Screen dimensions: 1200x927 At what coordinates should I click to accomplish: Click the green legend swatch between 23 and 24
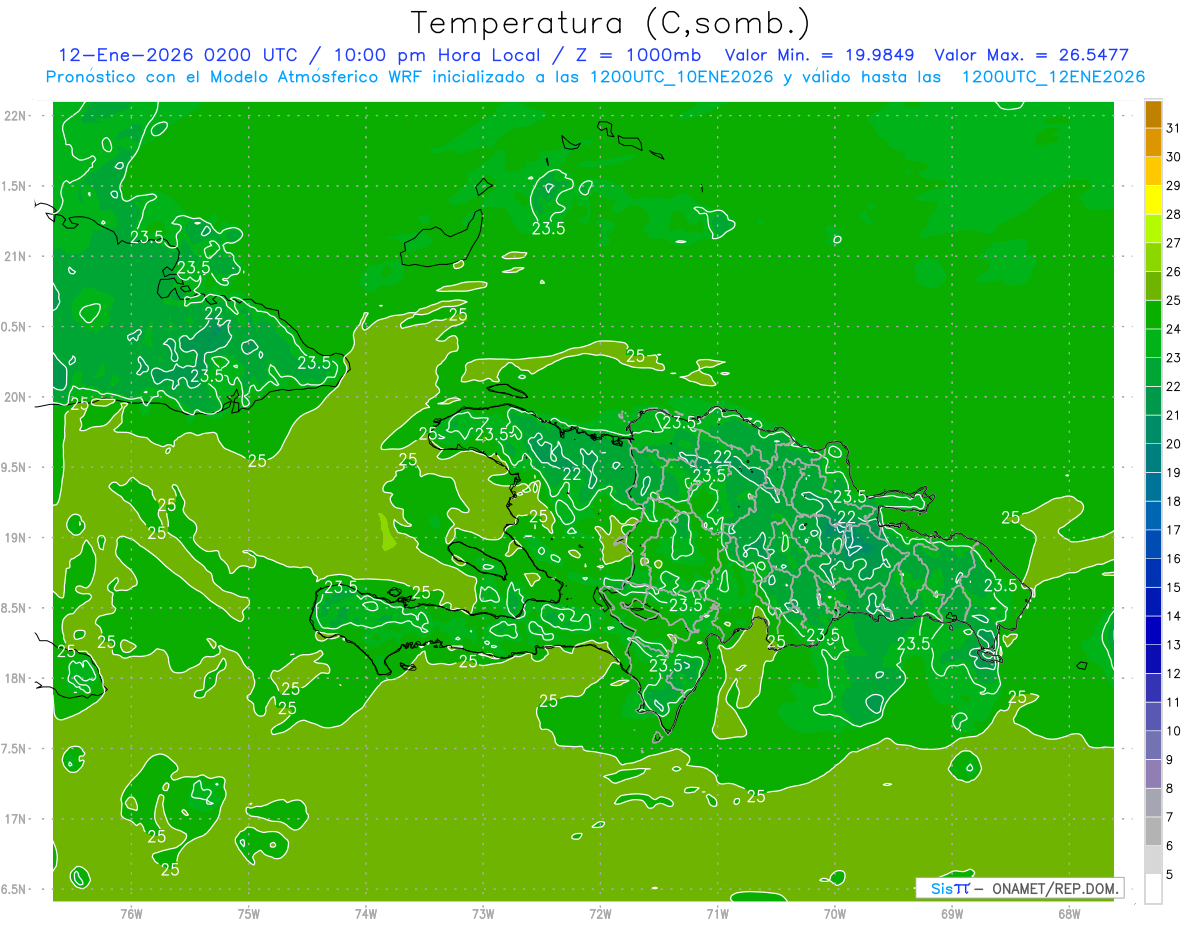coord(1153,343)
